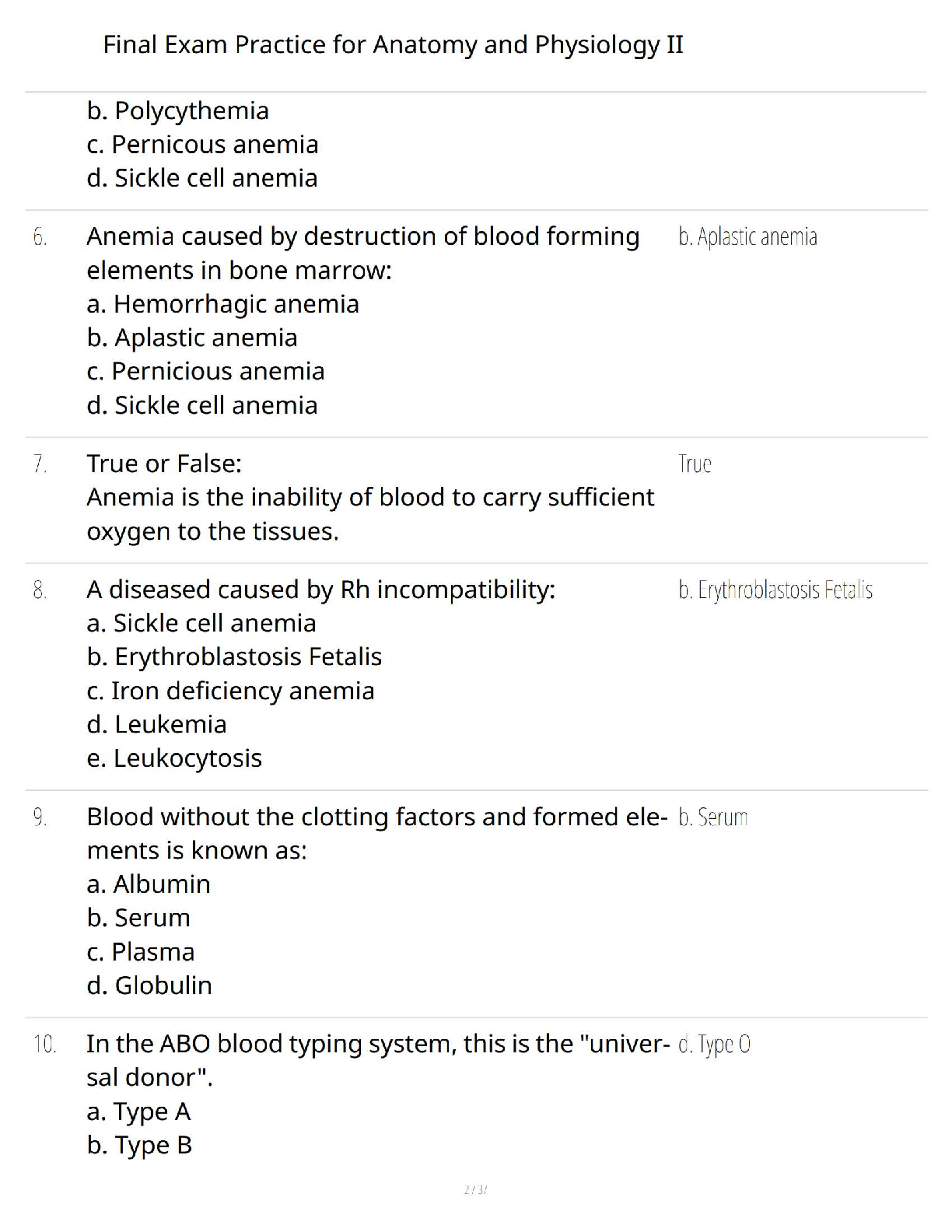Viewport: 952px width, 1232px height.
Task: Click the misspelled "c. Pernicous anemia" option
Action: point(202,145)
